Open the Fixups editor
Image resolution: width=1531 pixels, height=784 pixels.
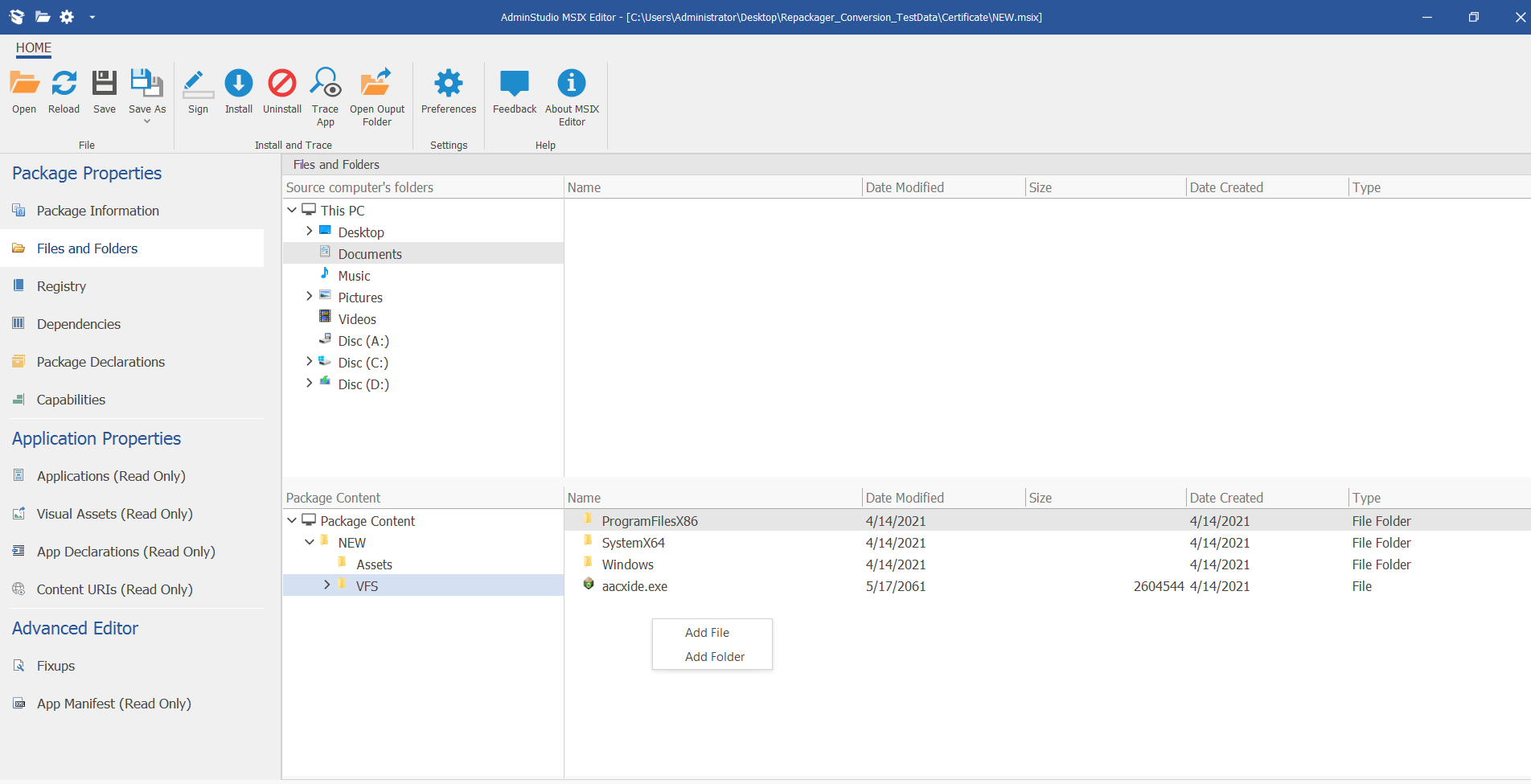tap(55, 665)
